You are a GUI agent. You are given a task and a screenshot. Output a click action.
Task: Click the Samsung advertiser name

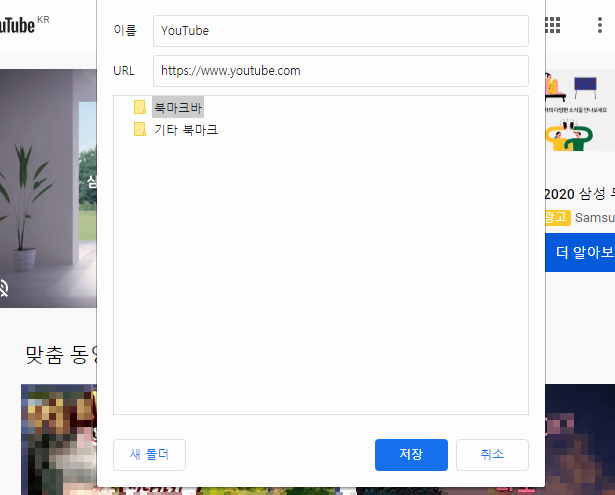(x=595, y=217)
